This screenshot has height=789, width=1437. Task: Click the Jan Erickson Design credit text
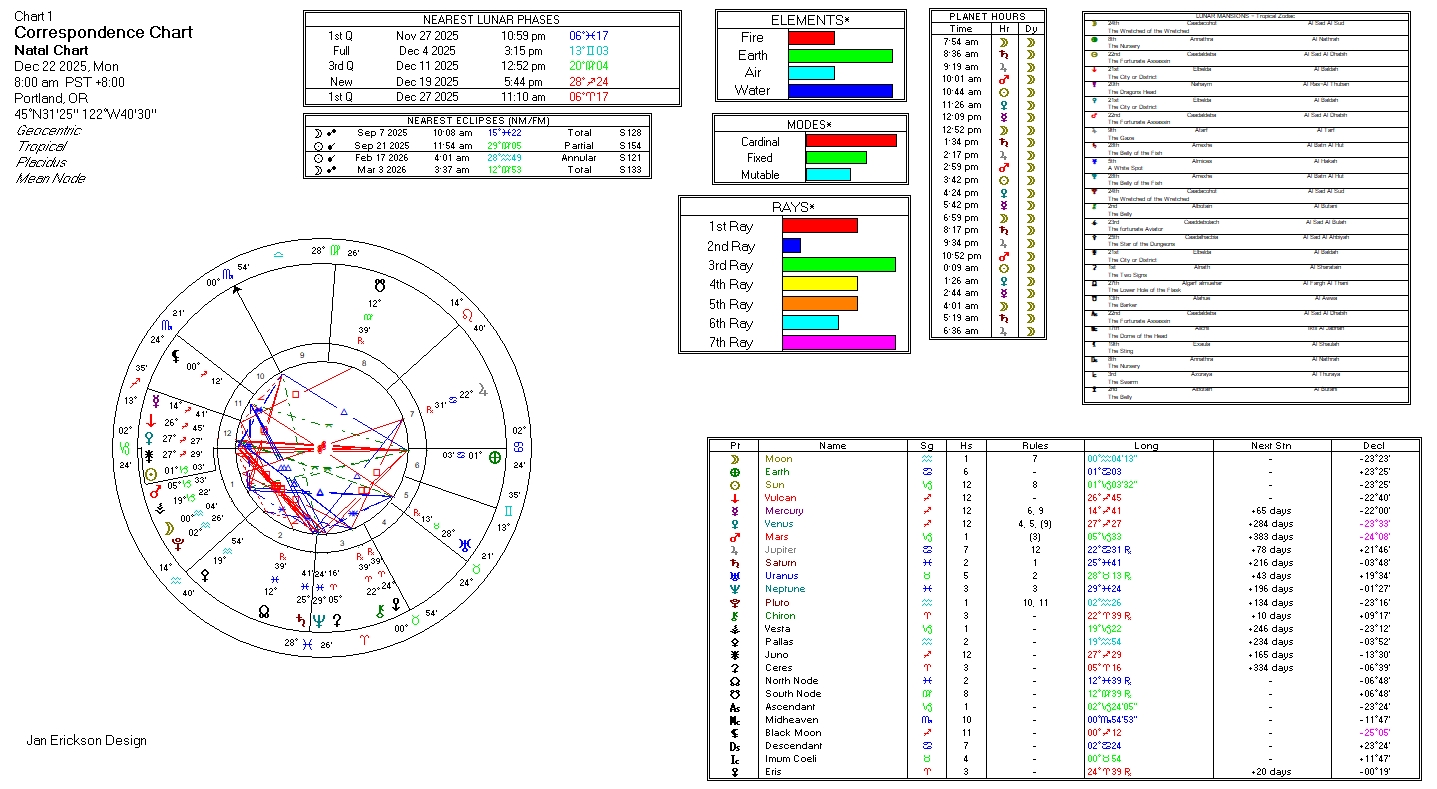click(86, 741)
